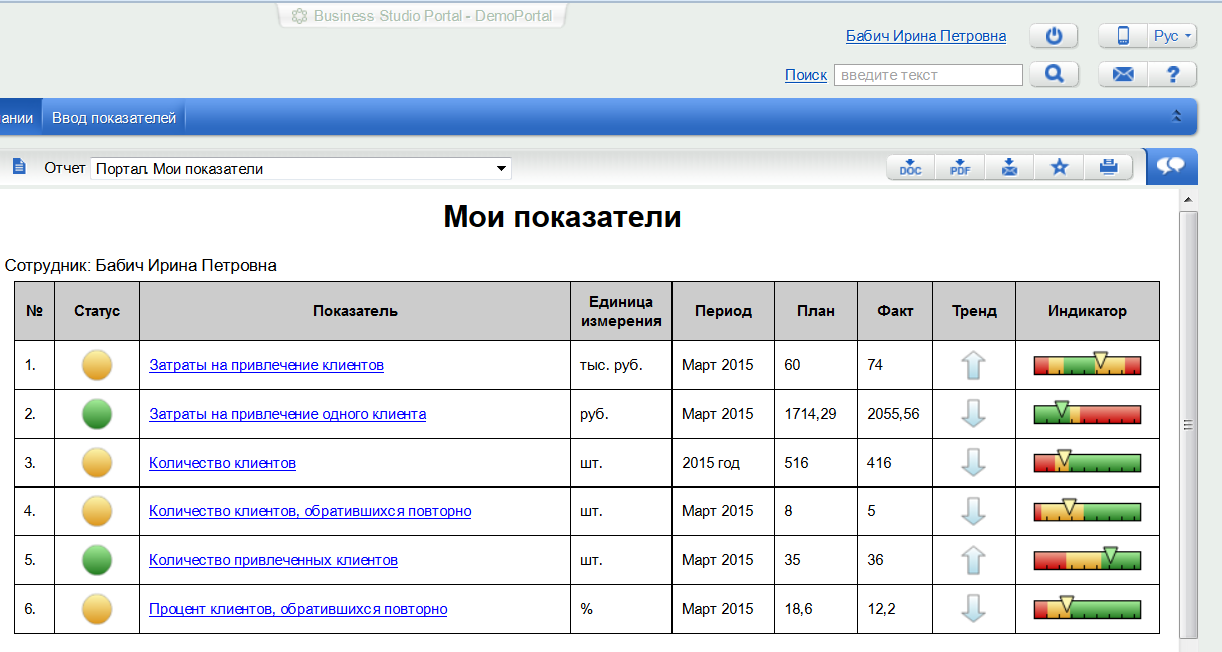Collapse the blue navigation menu bar

coord(1177,117)
